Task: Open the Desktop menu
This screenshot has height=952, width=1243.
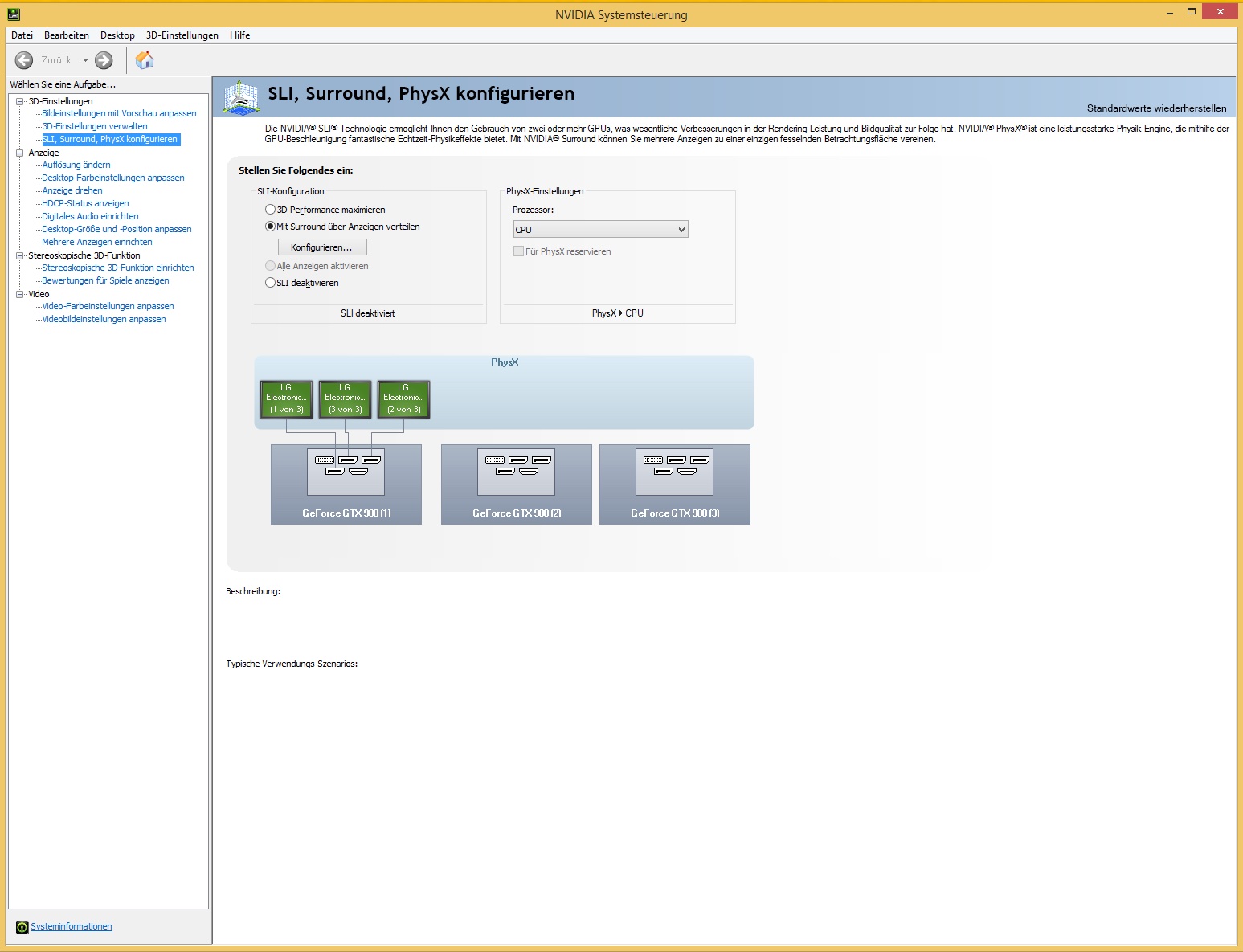Action: [117, 35]
